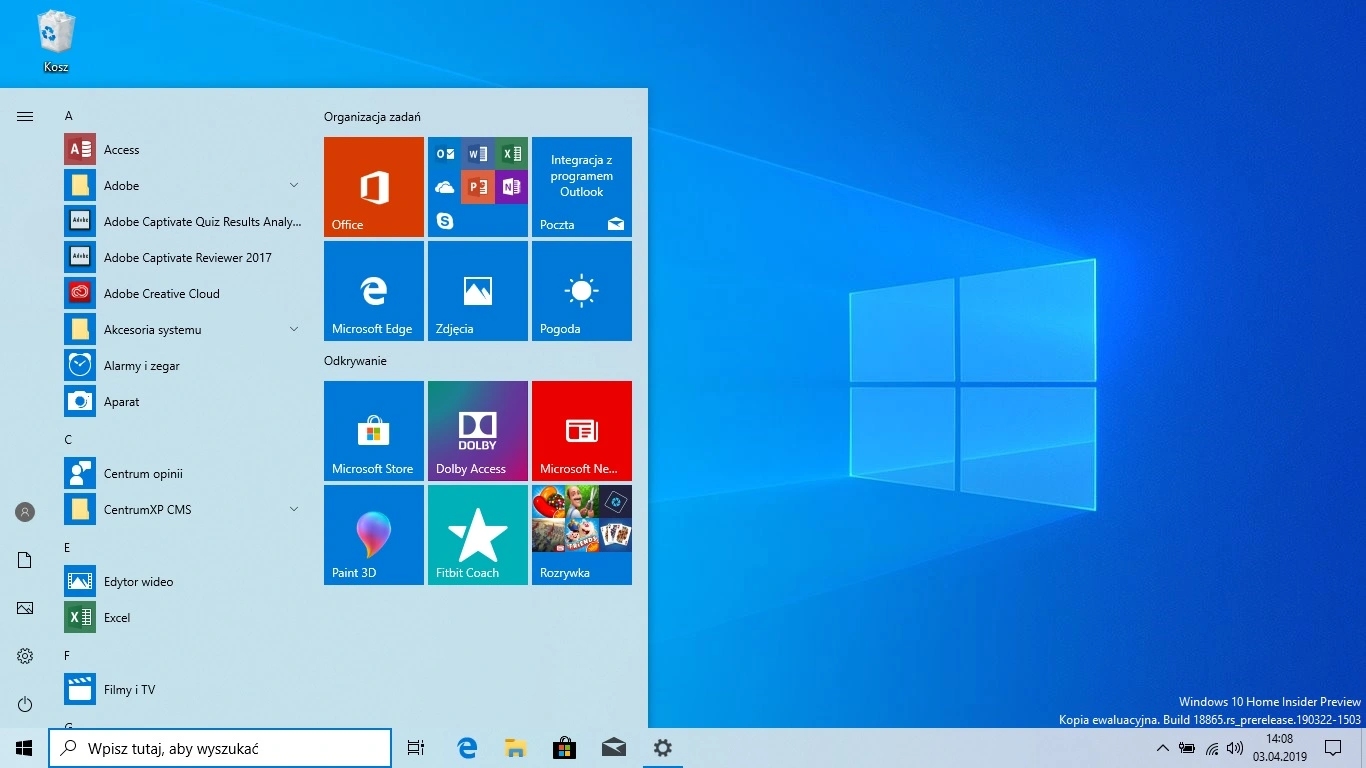Image resolution: width=1366 pixels, height=768 pixels.
Task: Launch Microsoft Edge from the Start tiles
Action: point(374,291)
